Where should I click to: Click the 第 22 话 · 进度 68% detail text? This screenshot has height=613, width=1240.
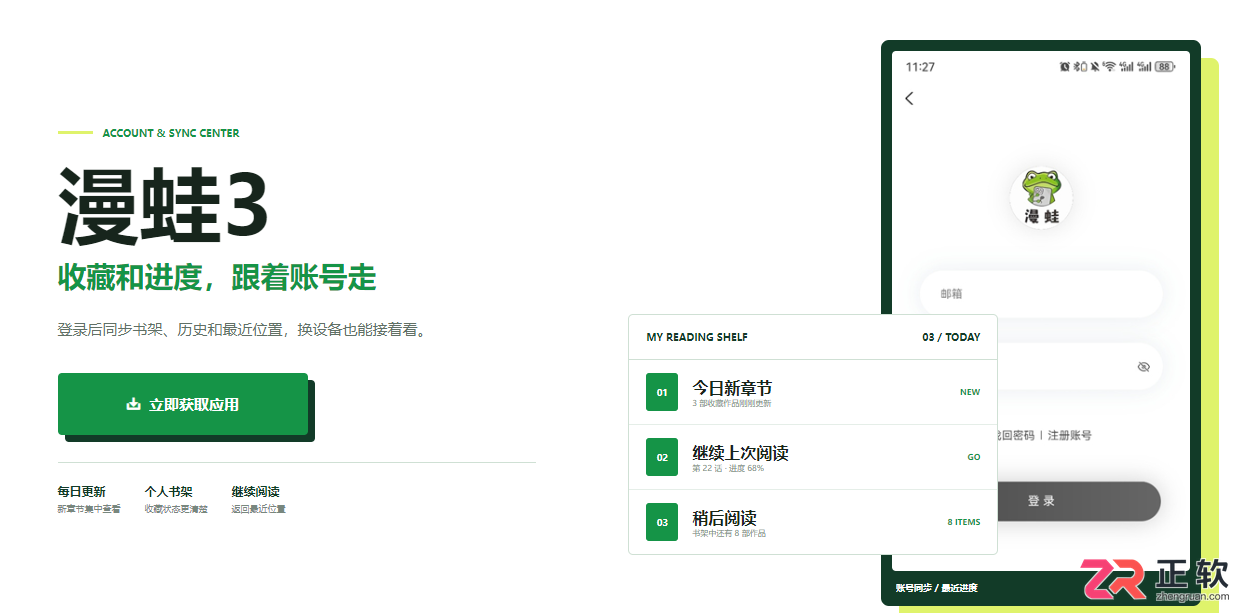[x=728, y=468]
